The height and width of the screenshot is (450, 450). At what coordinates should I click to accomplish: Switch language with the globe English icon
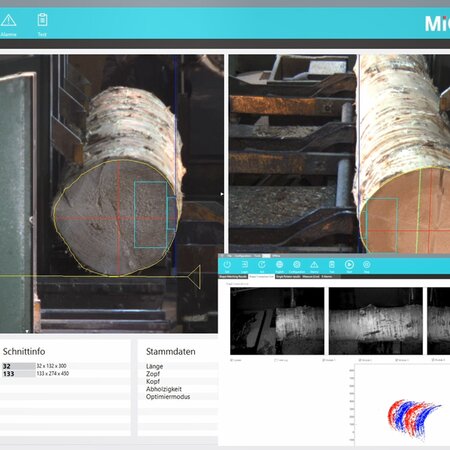[279, 265]
